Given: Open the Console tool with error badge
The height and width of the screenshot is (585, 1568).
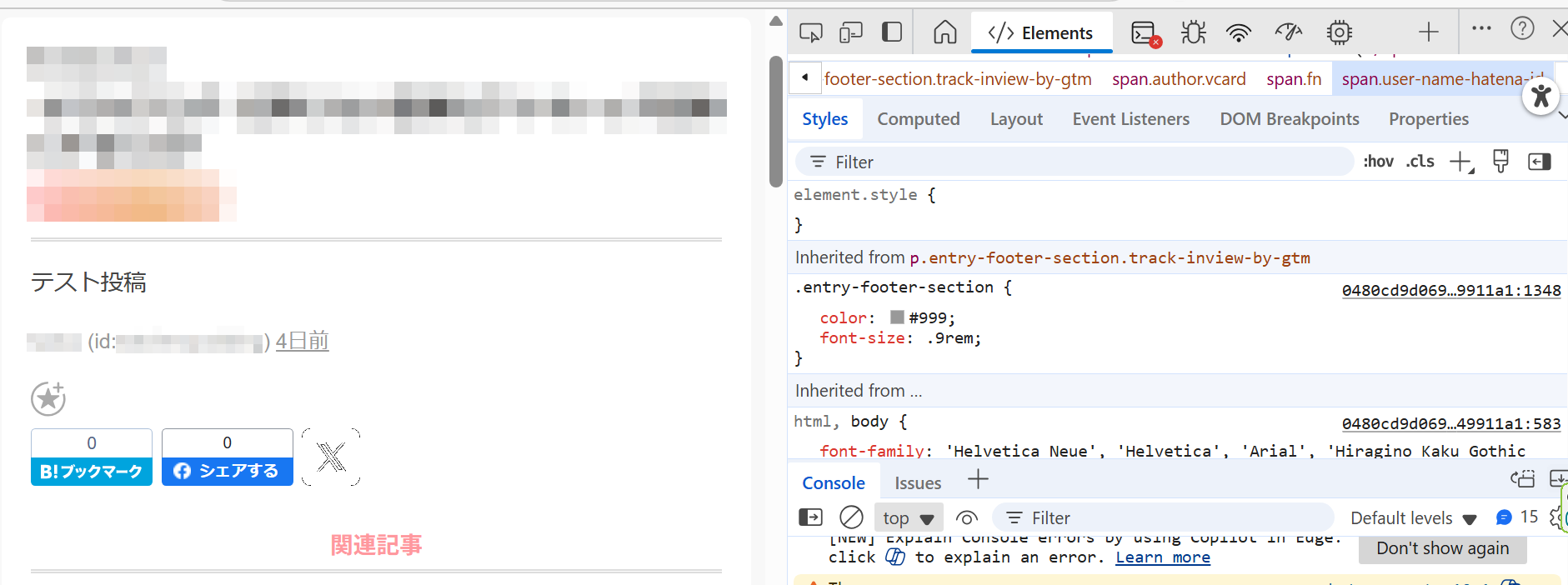Looking at the screenshot, I should (1145, 33).
